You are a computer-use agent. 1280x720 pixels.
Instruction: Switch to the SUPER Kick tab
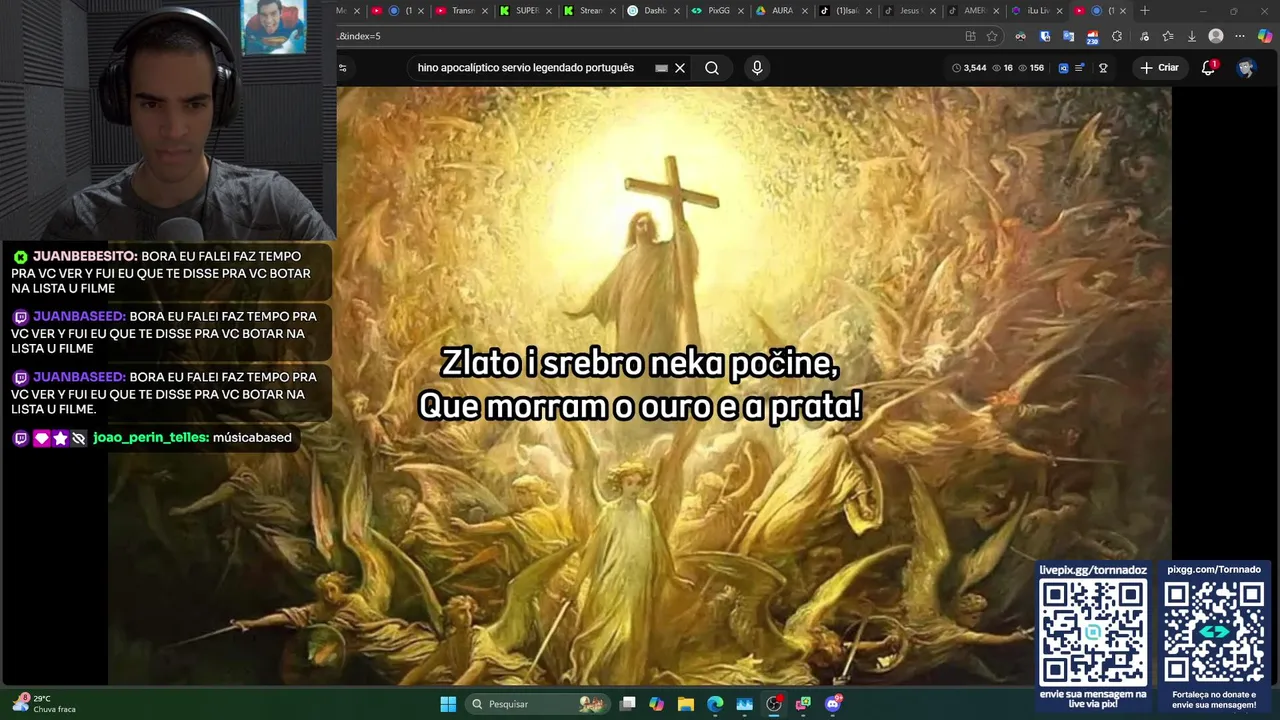[526, 11]
